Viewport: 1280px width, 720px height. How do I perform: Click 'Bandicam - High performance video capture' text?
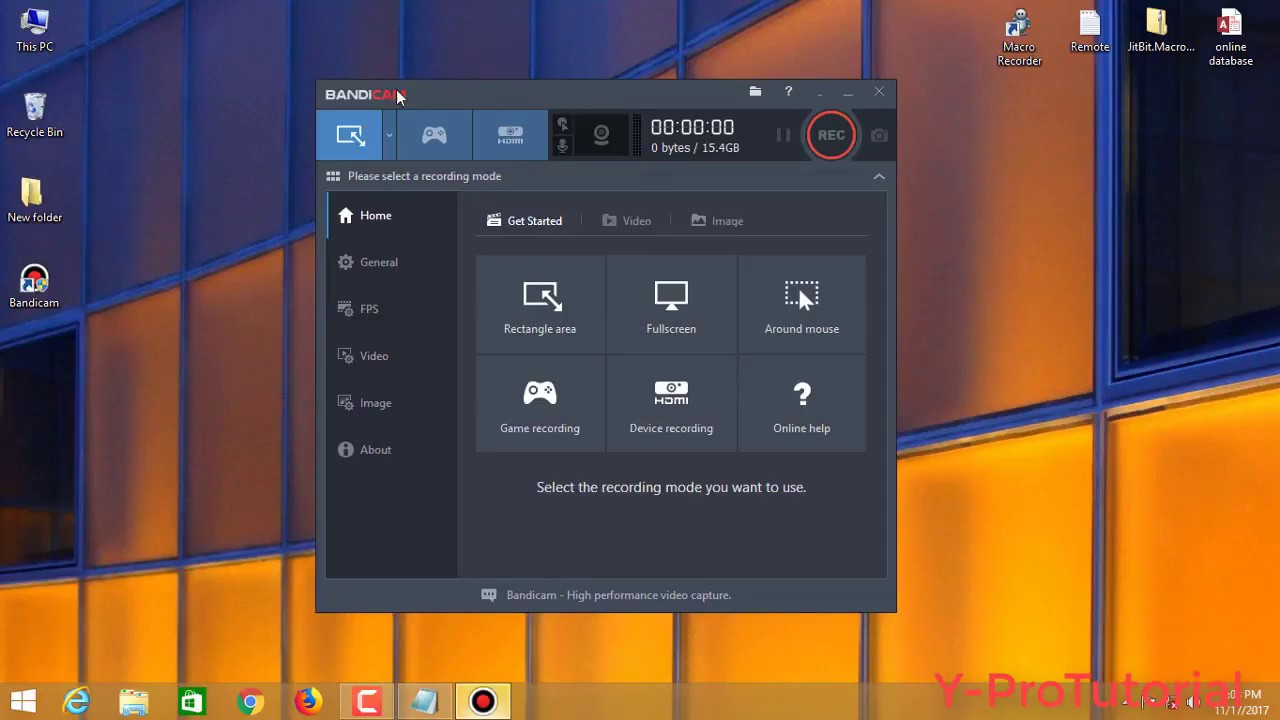[x=619, y=595]
